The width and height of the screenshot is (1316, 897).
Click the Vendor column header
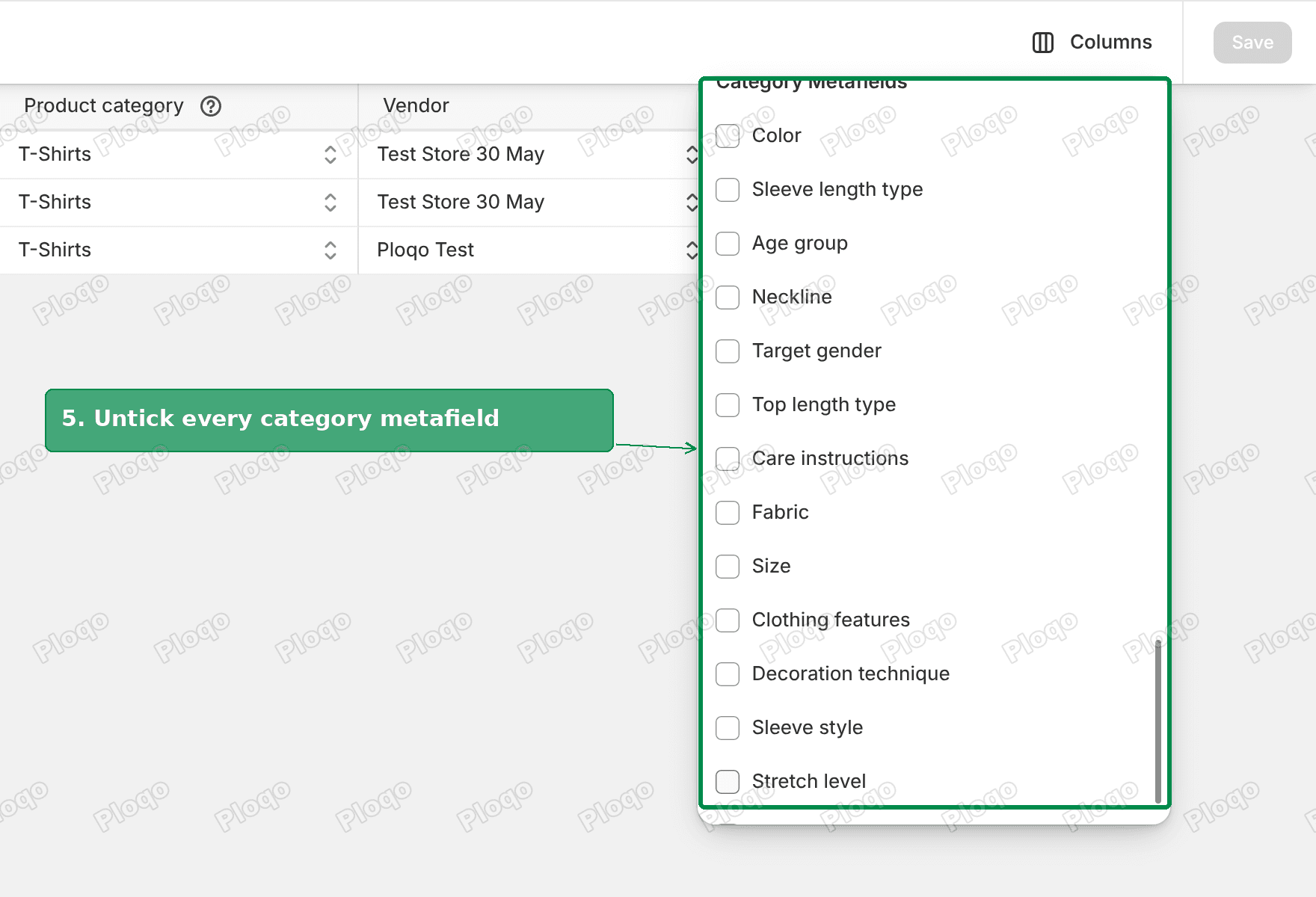click(x=416, y=105)
